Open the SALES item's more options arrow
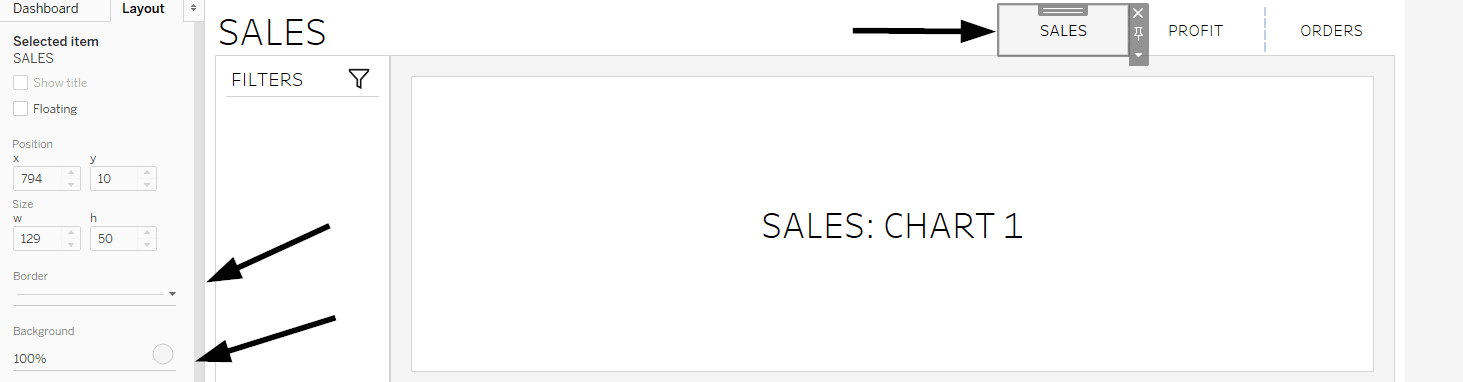 click(x=1138, y=55)
